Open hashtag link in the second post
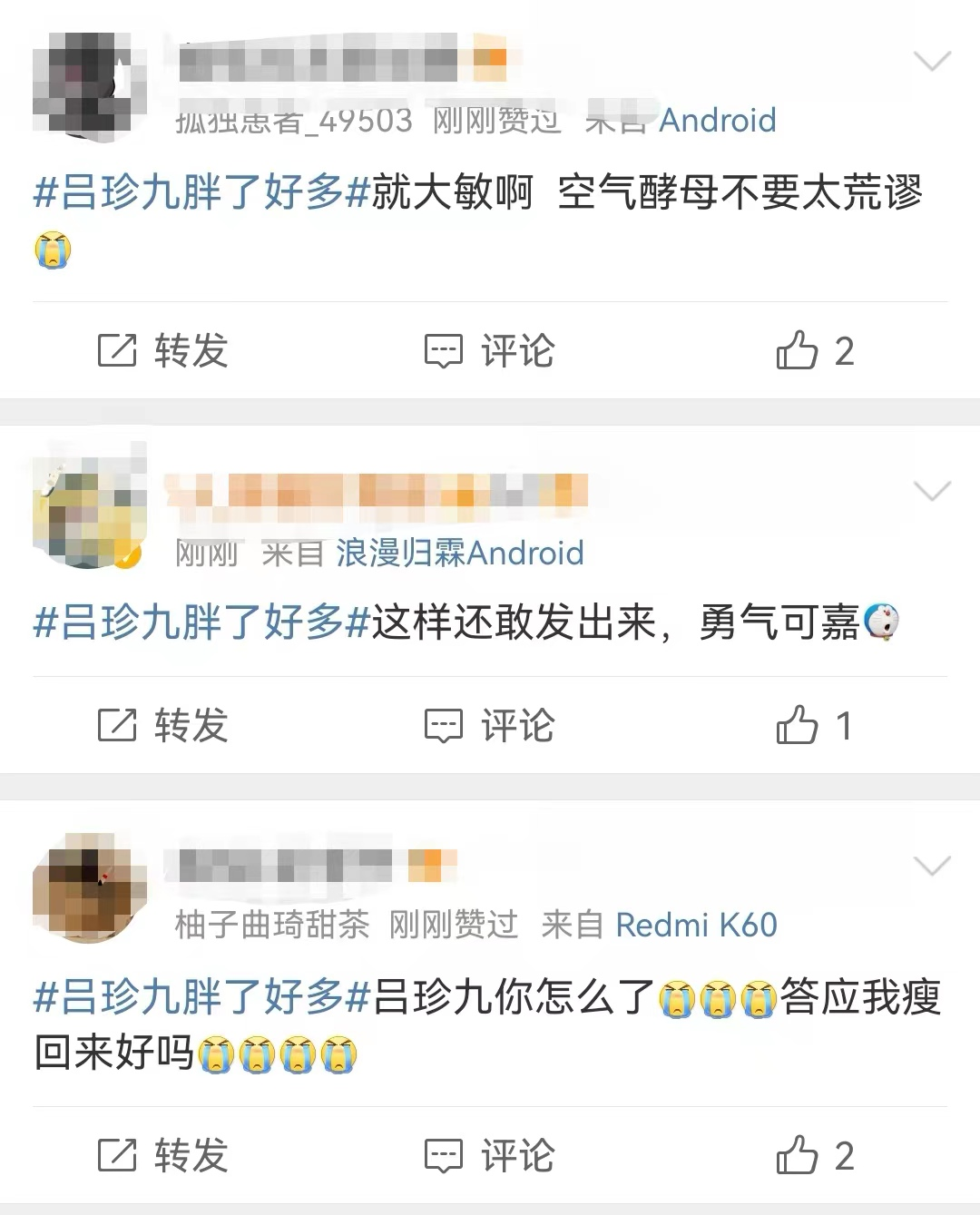980x1215 pixels. click(x=201, y=622)
